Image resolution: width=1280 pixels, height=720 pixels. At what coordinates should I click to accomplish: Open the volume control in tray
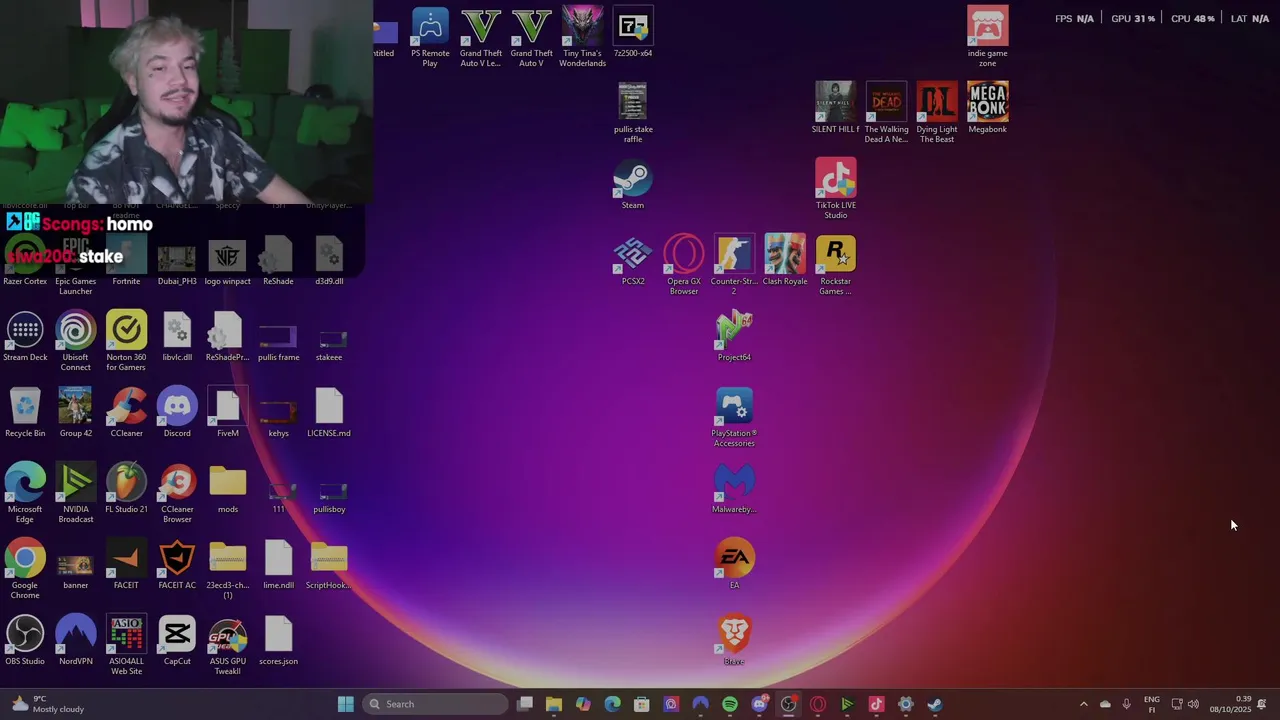(x=1193, y=704)
